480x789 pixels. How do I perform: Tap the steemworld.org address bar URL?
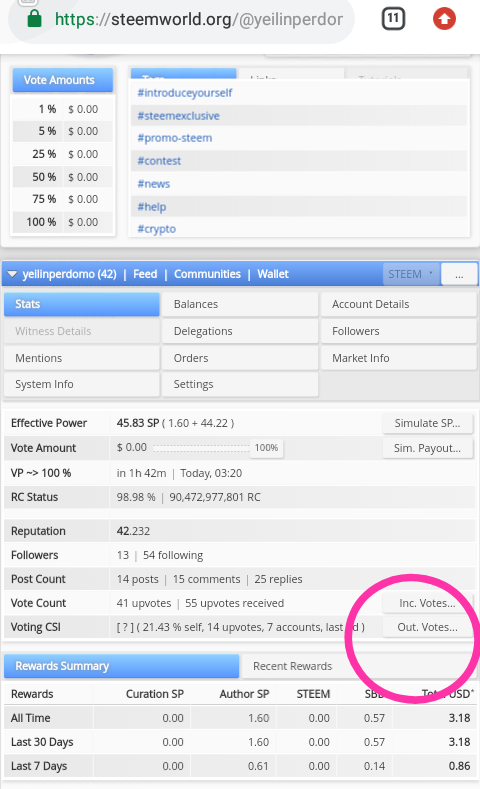tap(199, 19)
